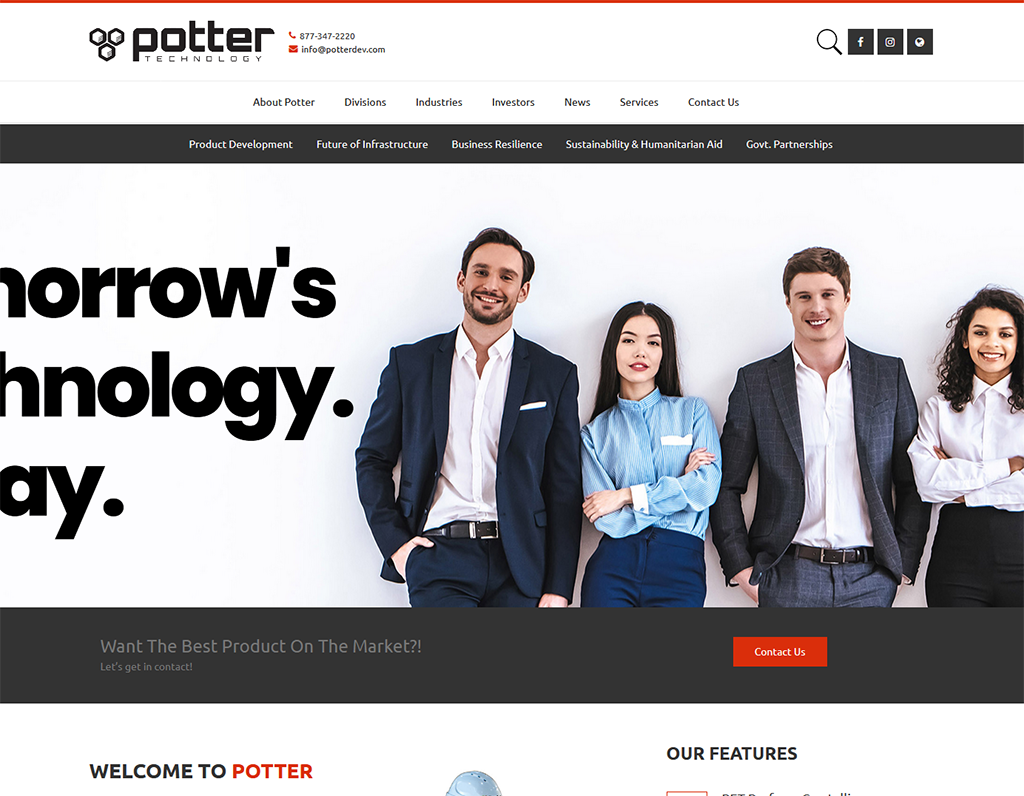This screenshot has width=1024, height=796.
Task: Select Services in the main navigation
Action: pyautogui.click(x=639, y=103)
